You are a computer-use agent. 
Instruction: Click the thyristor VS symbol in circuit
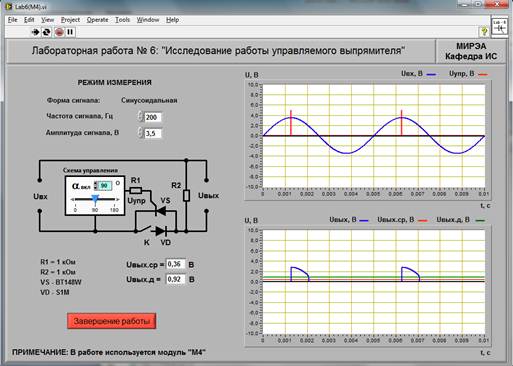(x=162, y=211)
